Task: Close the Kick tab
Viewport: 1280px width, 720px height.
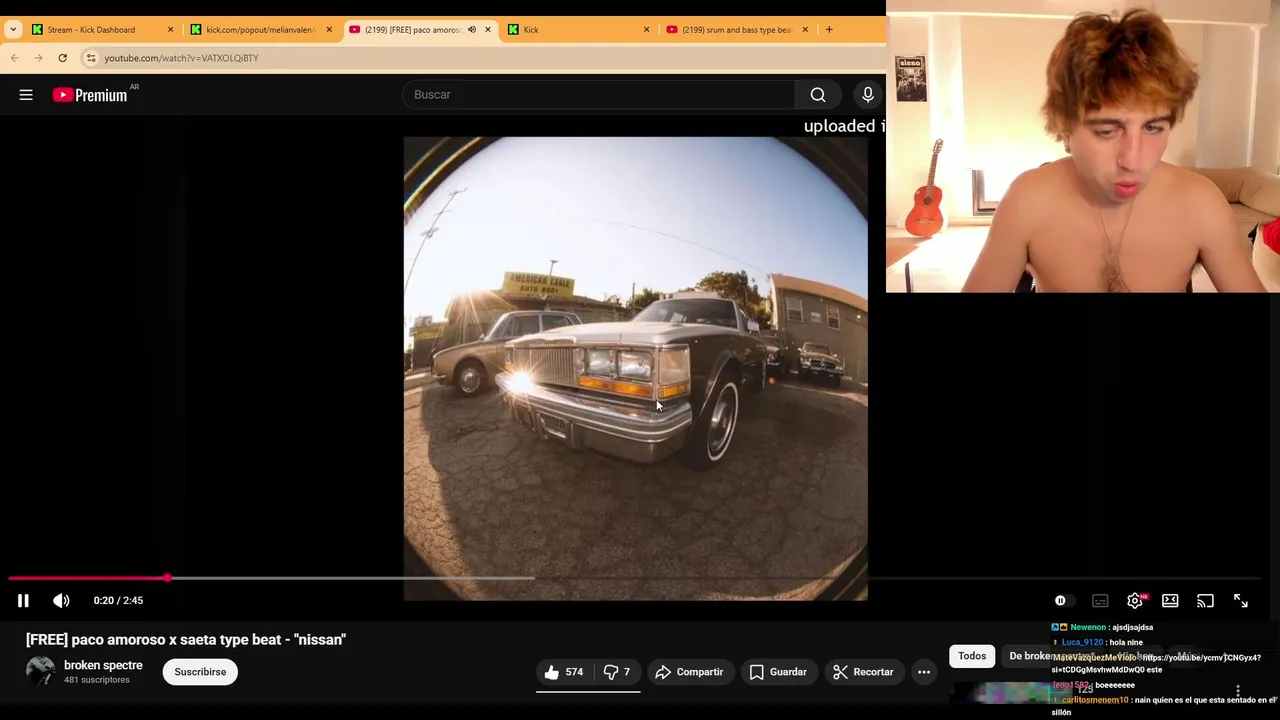Action: [646, 30]
